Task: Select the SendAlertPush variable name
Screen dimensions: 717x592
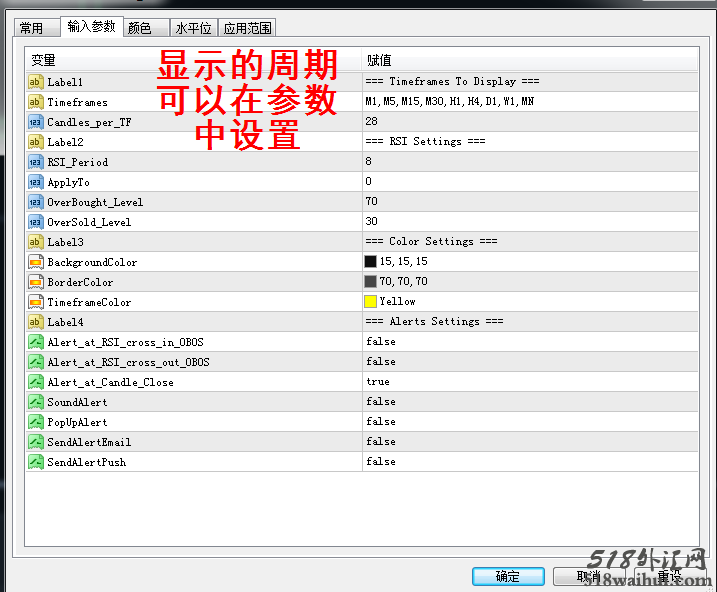Action: pos(86,462)
